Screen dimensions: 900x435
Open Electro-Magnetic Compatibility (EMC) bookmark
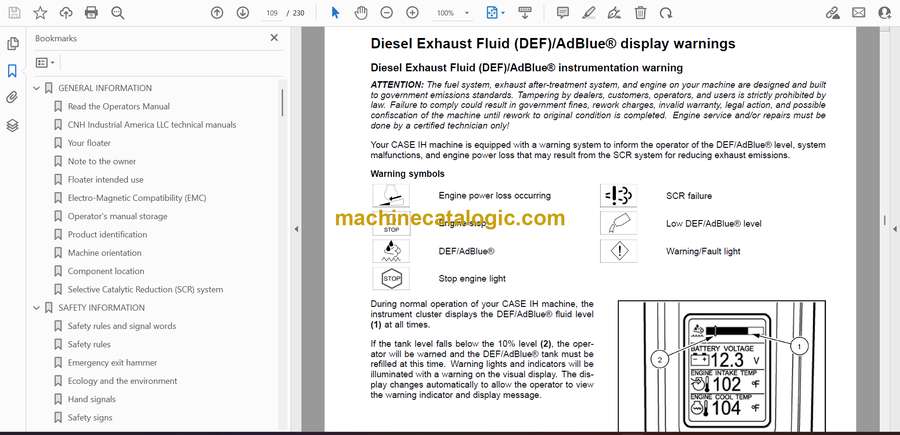click(137, 198)
